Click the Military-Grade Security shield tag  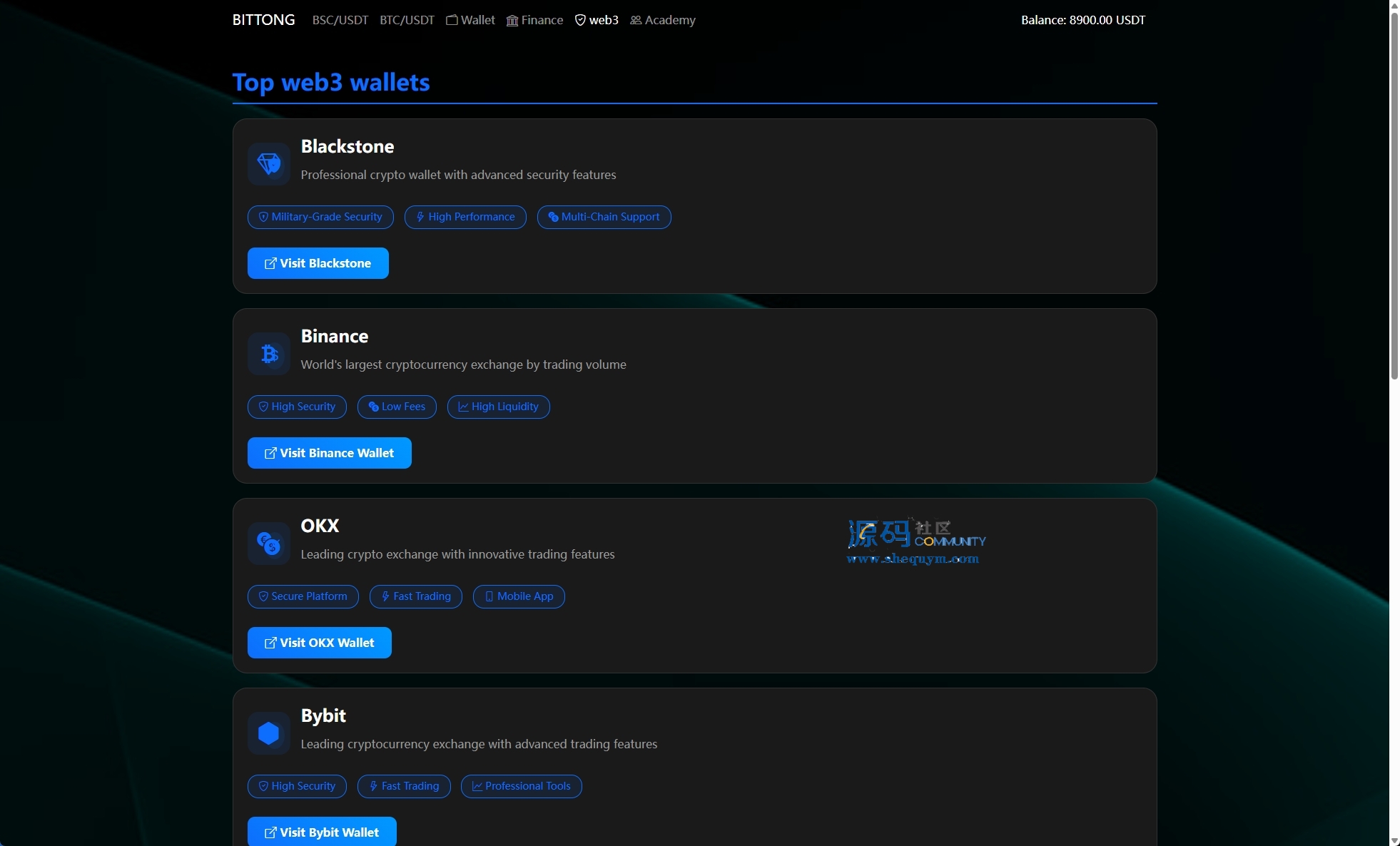[x=320, y=217]
